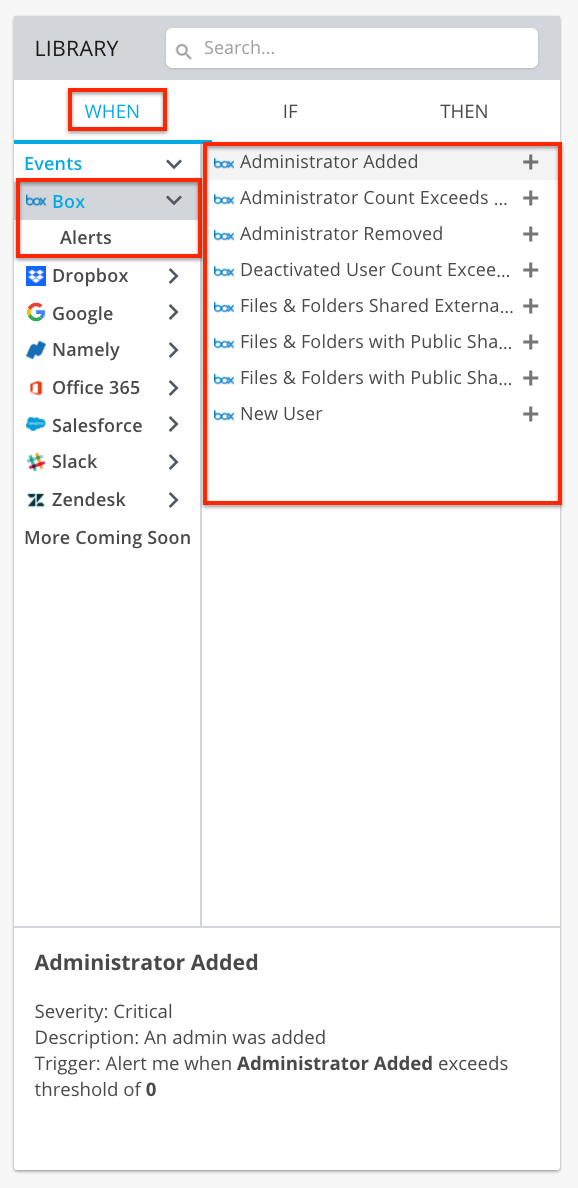Expand the Zendesk chevron

(x=173, y=500)
